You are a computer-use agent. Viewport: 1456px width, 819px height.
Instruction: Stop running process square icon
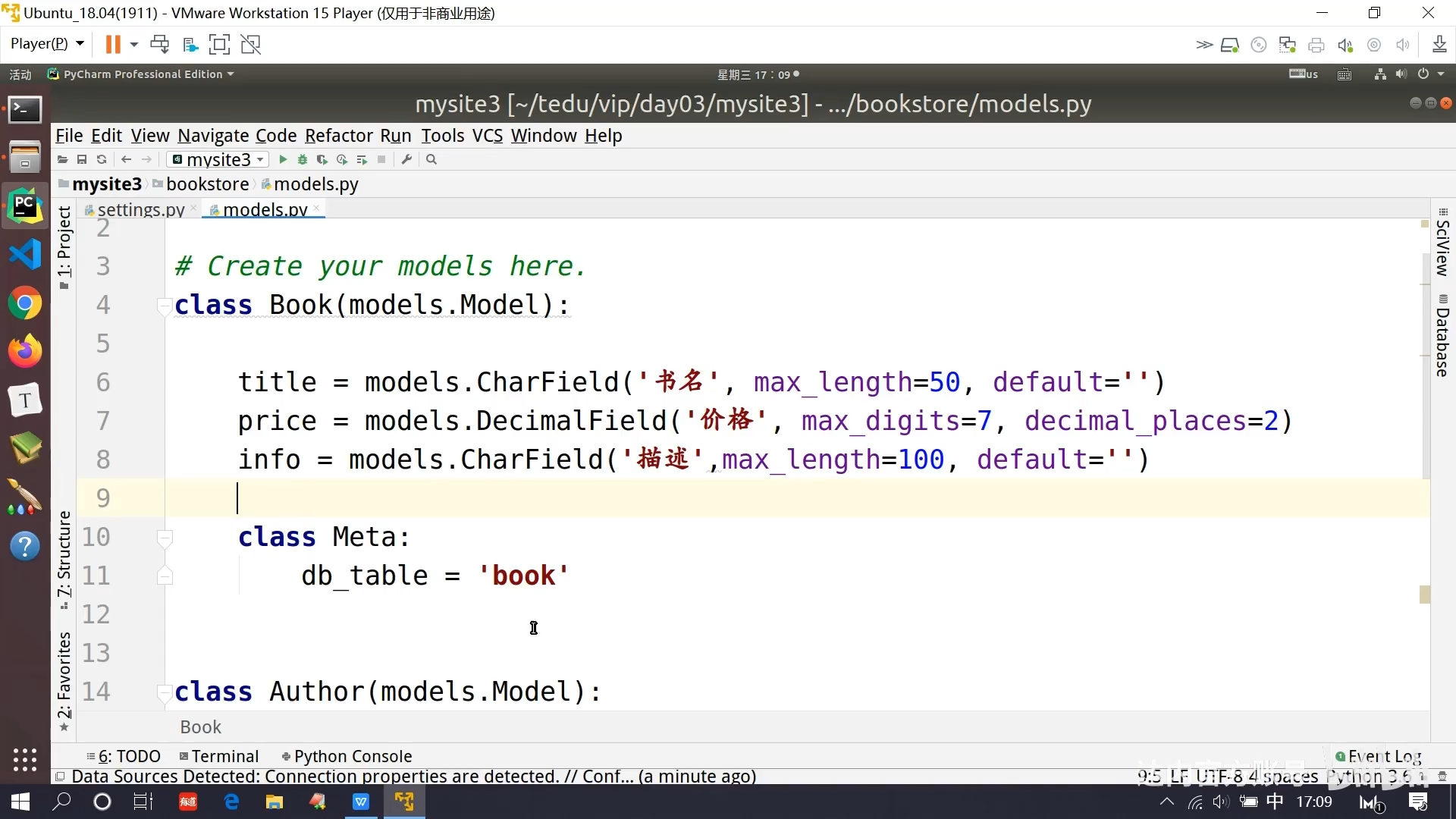point(381,160)
